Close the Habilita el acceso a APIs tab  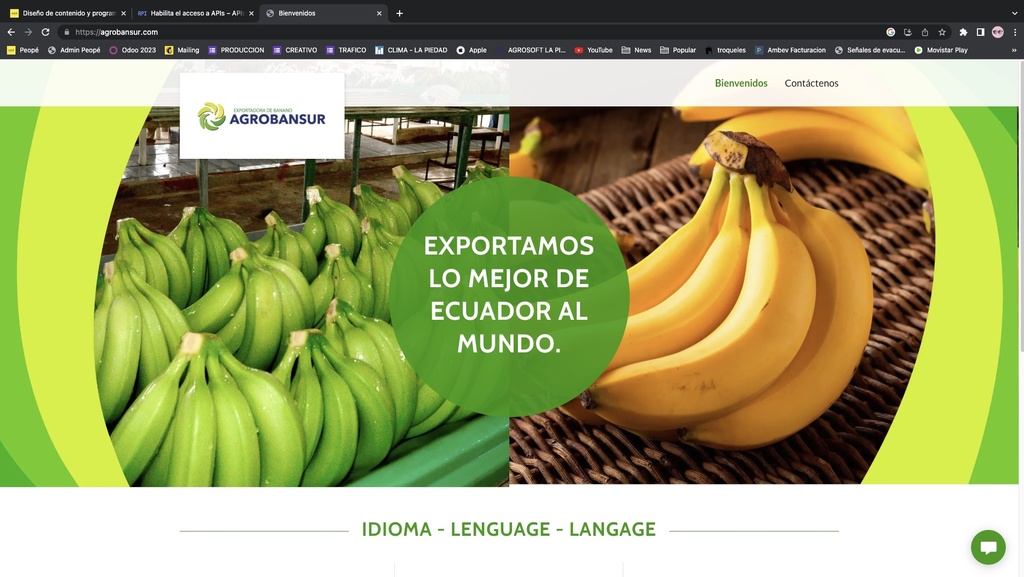(251, 13)
